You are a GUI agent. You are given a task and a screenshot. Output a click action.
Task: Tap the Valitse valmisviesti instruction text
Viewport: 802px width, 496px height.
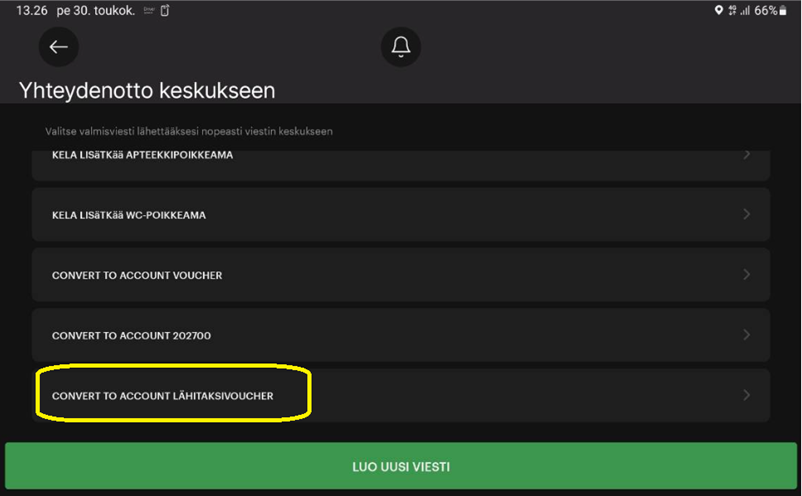(189, 131)
